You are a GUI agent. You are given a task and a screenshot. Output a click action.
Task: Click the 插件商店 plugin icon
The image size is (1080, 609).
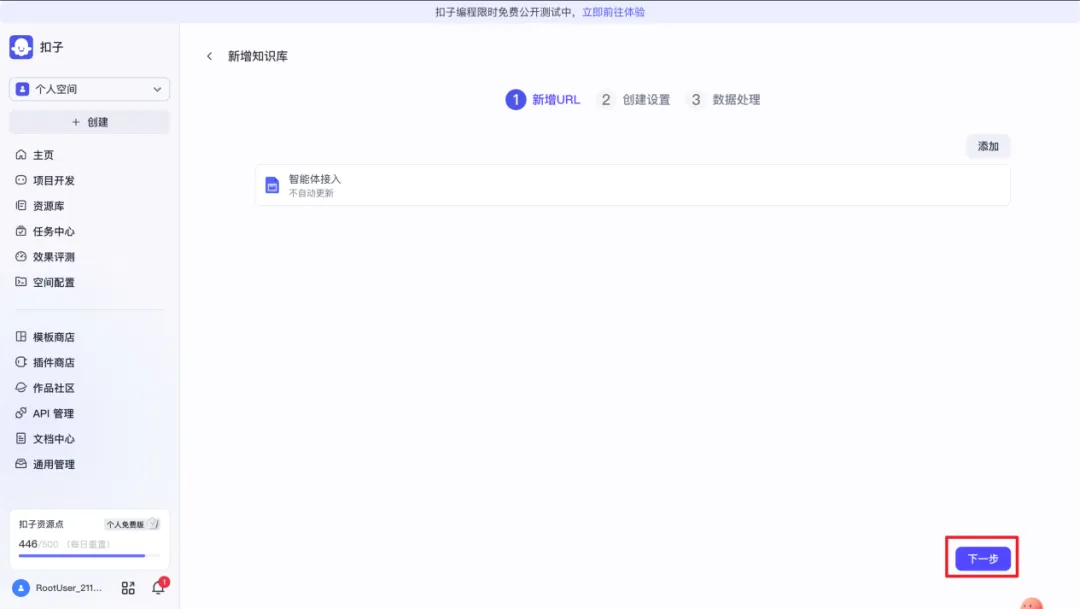(x=21, y=362)
